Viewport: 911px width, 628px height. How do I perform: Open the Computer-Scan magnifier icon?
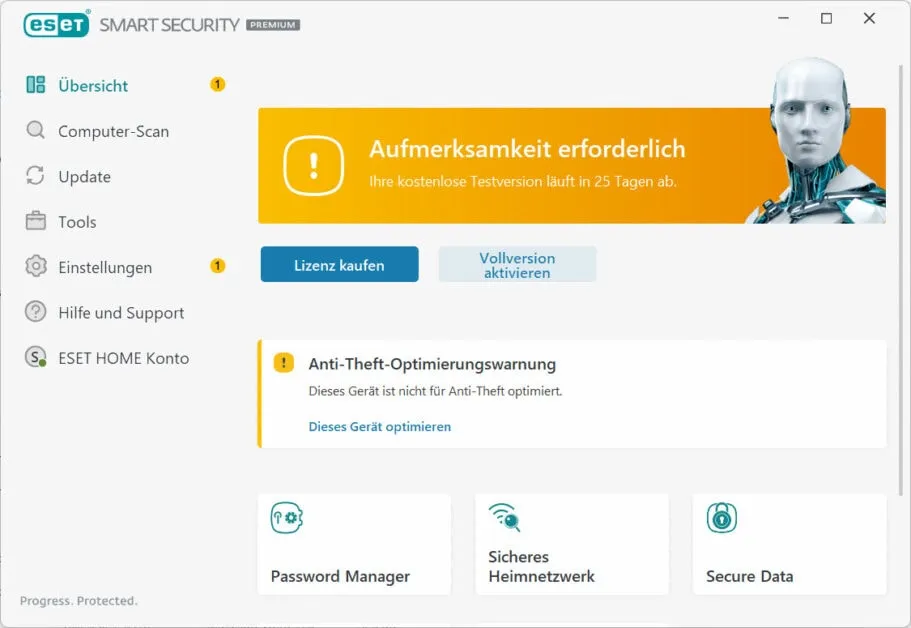point(34,131)
